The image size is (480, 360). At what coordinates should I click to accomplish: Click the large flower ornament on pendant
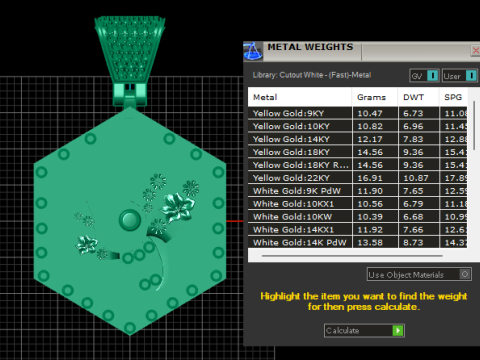point(178,207)
